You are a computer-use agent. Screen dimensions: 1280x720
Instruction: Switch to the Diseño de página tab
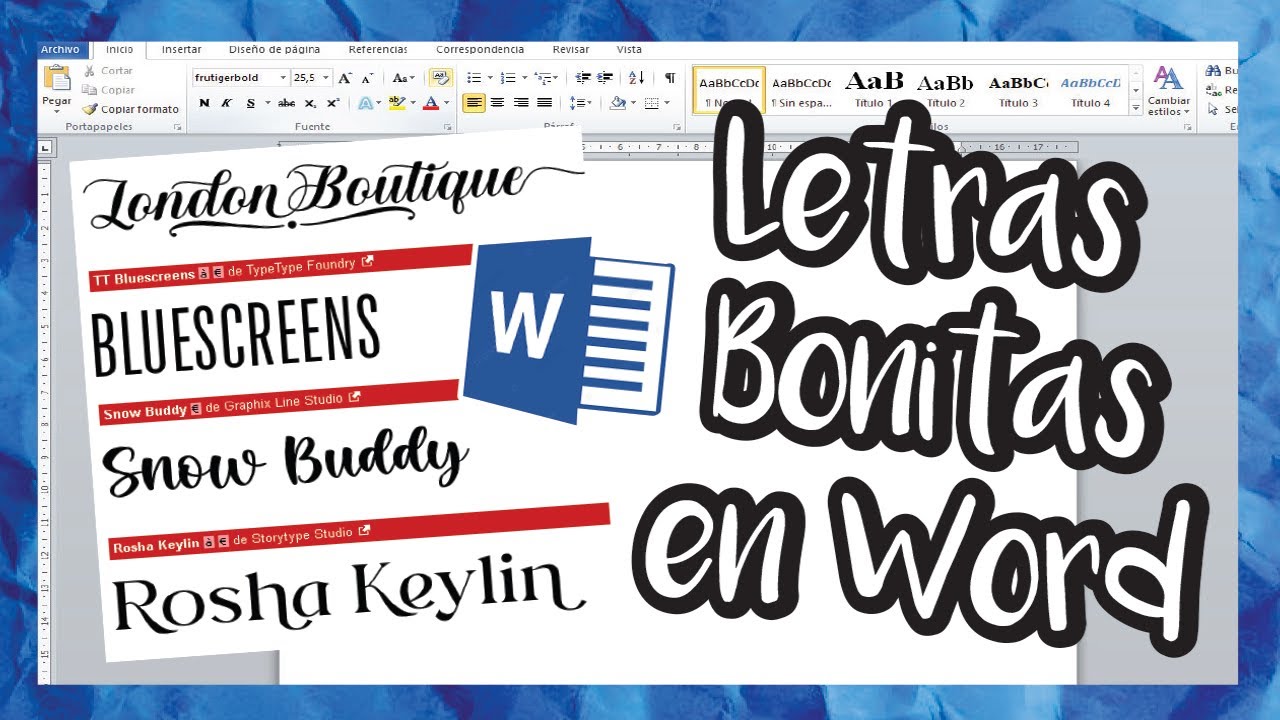[274, 49]
